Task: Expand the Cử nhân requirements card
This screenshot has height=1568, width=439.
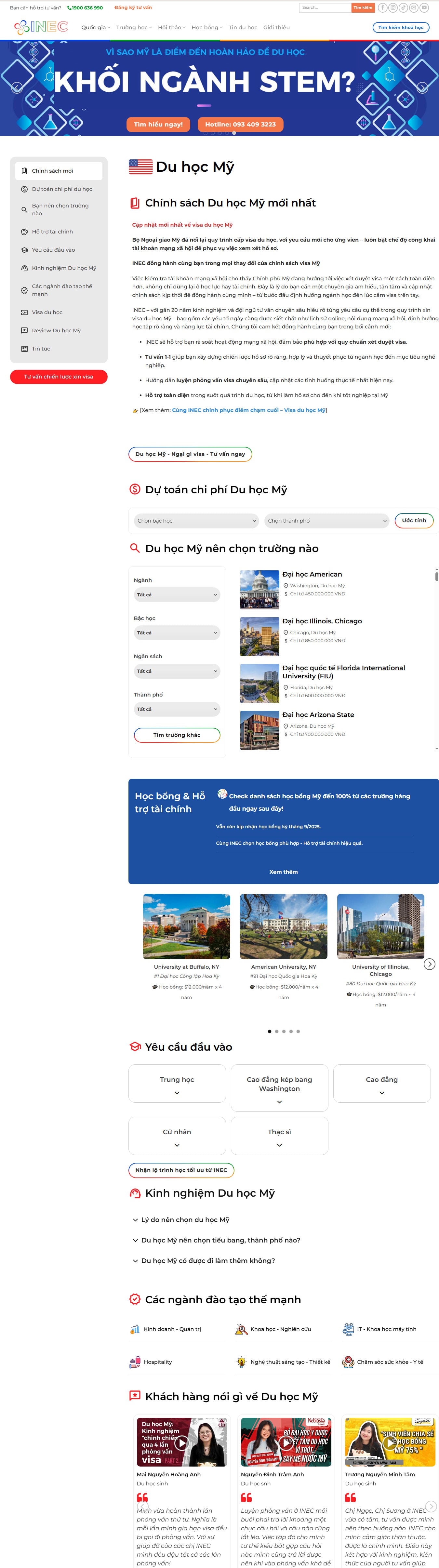Action: [x=177, y=1135]
